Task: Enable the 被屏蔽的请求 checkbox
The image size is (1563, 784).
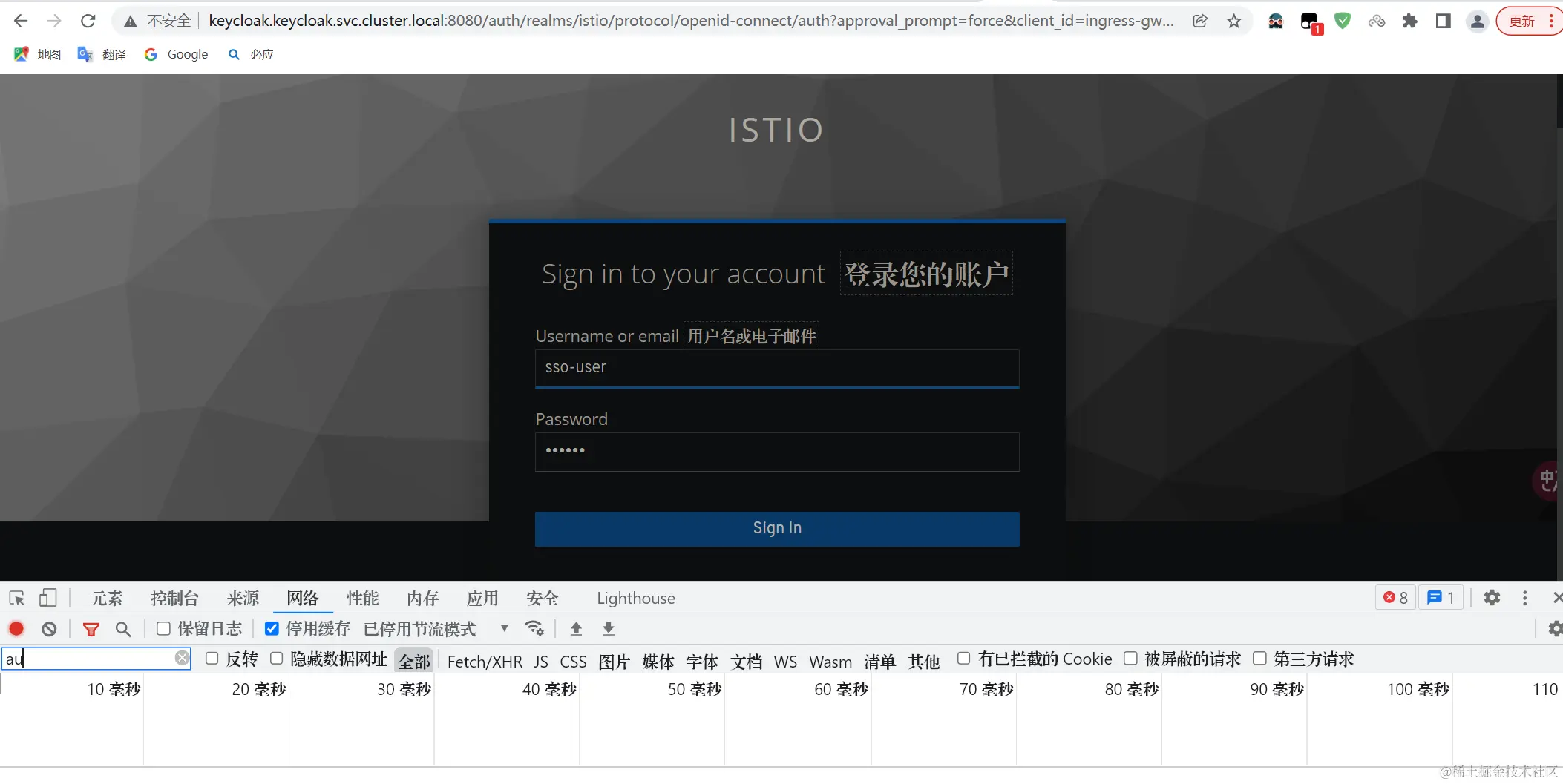Action: (1130, 659)
